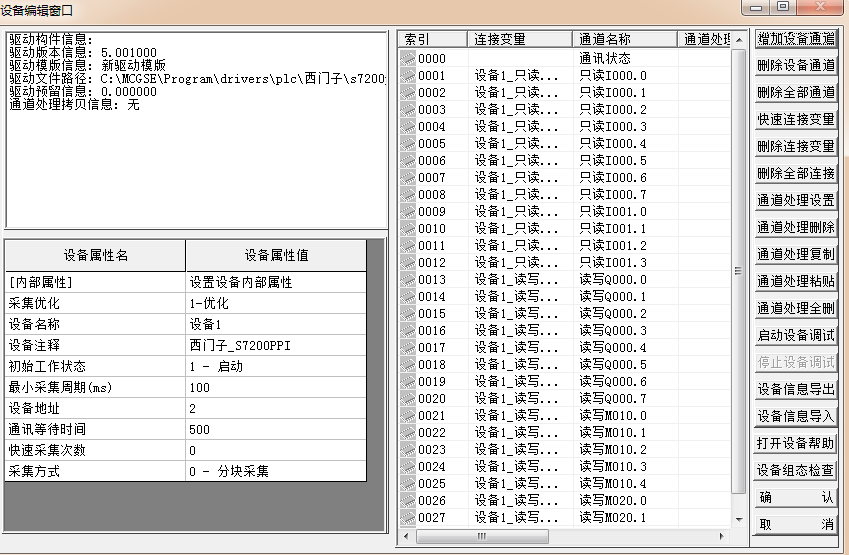
Task: Click the icon beside index 0021
Action: pos(408,415)
